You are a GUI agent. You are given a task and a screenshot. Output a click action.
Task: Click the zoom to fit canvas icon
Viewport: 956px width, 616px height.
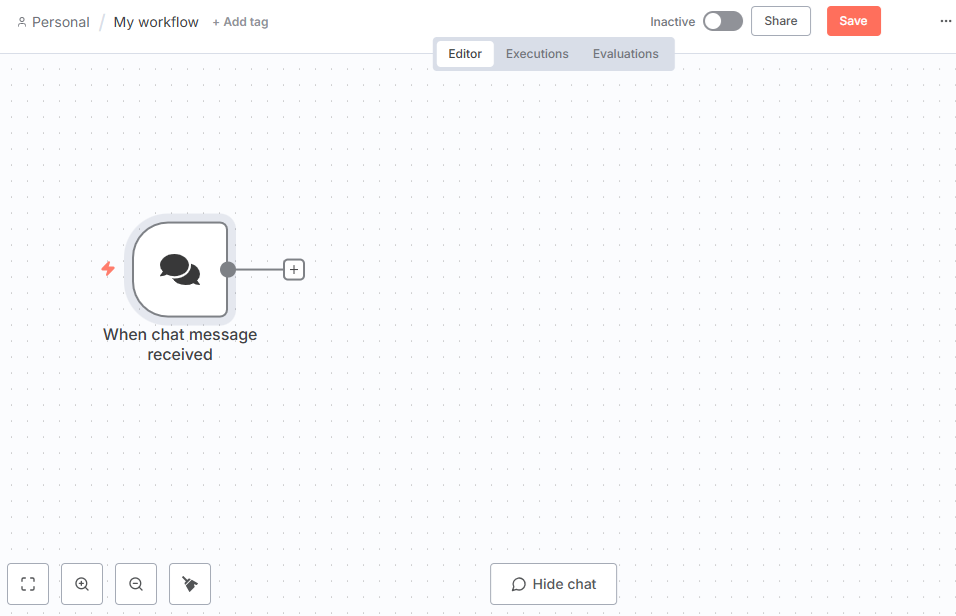28,584
